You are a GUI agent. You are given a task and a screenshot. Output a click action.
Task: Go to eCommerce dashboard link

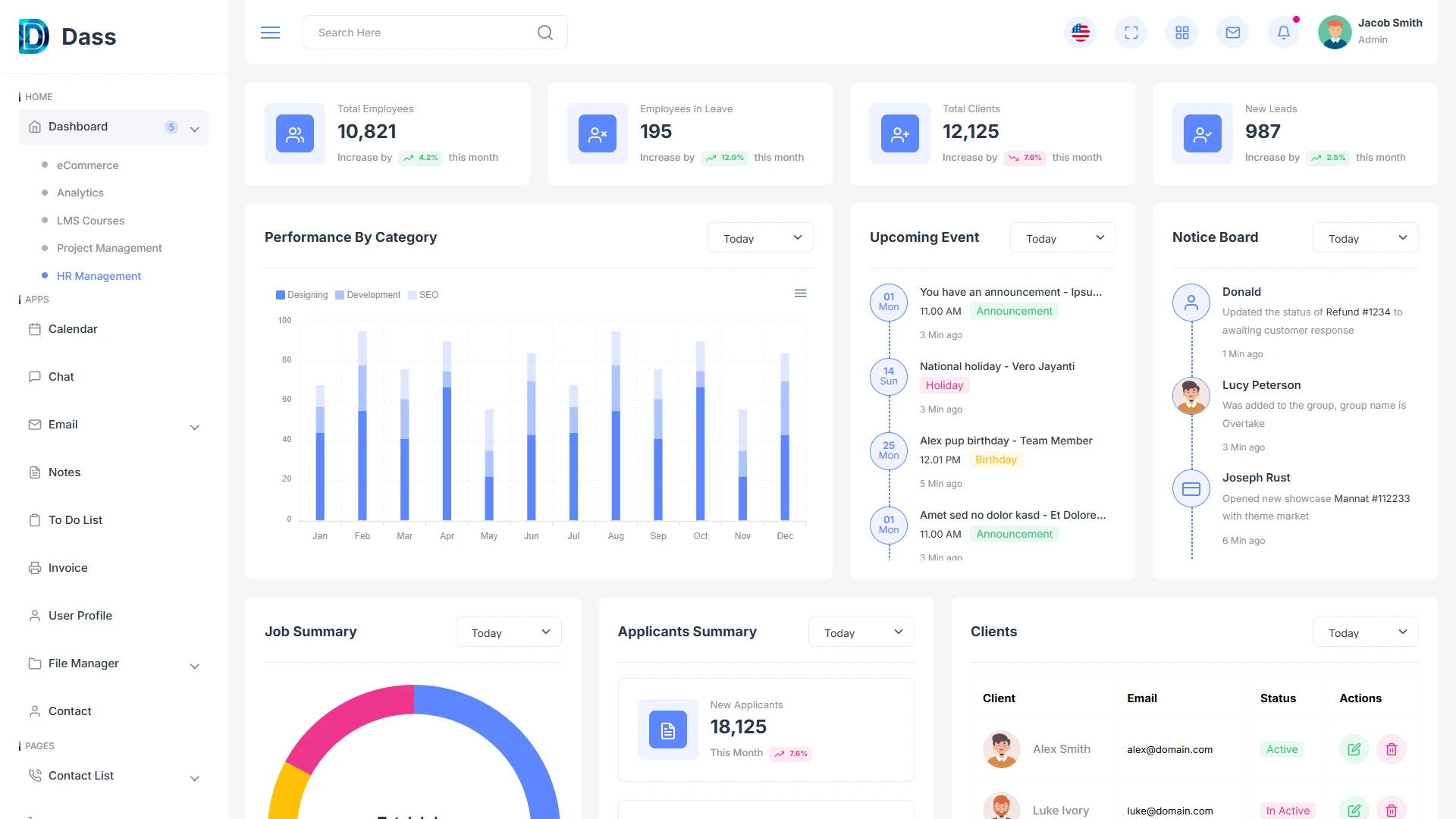[x=87, y=165]
